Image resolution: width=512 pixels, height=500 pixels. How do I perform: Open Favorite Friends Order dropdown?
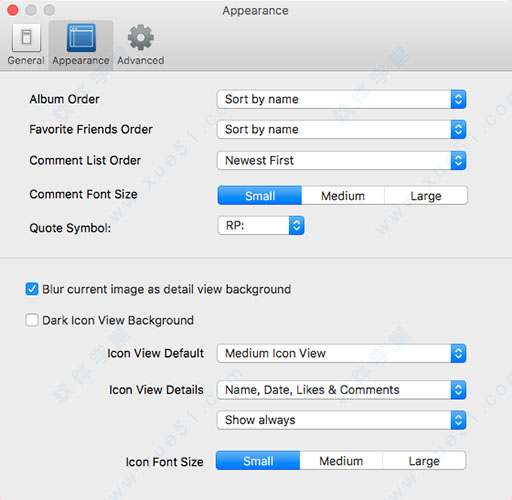(341, 129)
